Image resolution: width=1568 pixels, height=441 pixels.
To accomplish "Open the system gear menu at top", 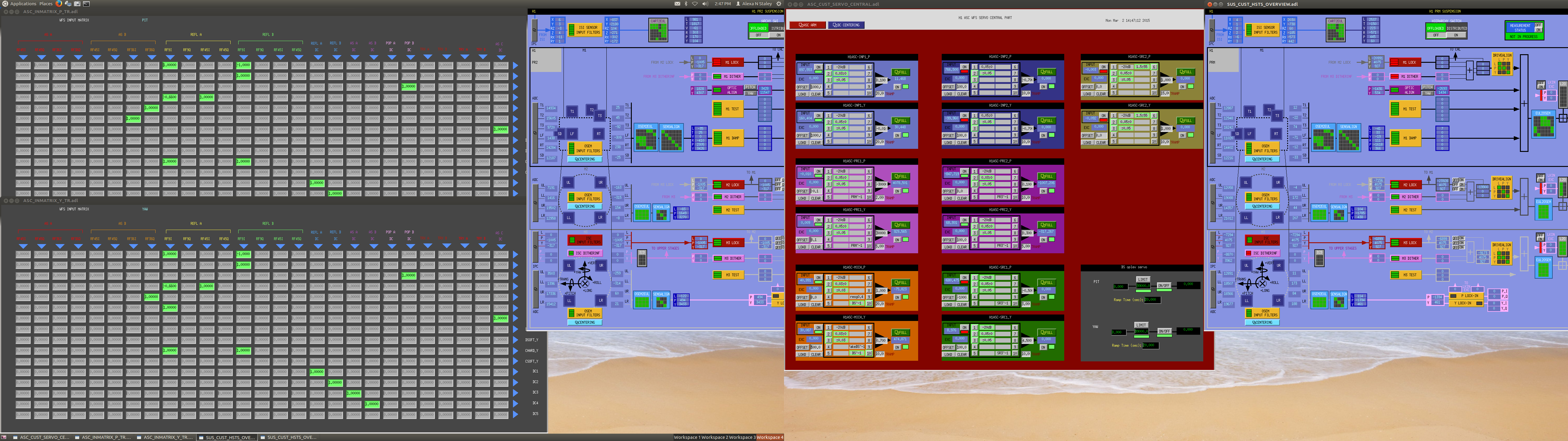I will tap(778, 4).
